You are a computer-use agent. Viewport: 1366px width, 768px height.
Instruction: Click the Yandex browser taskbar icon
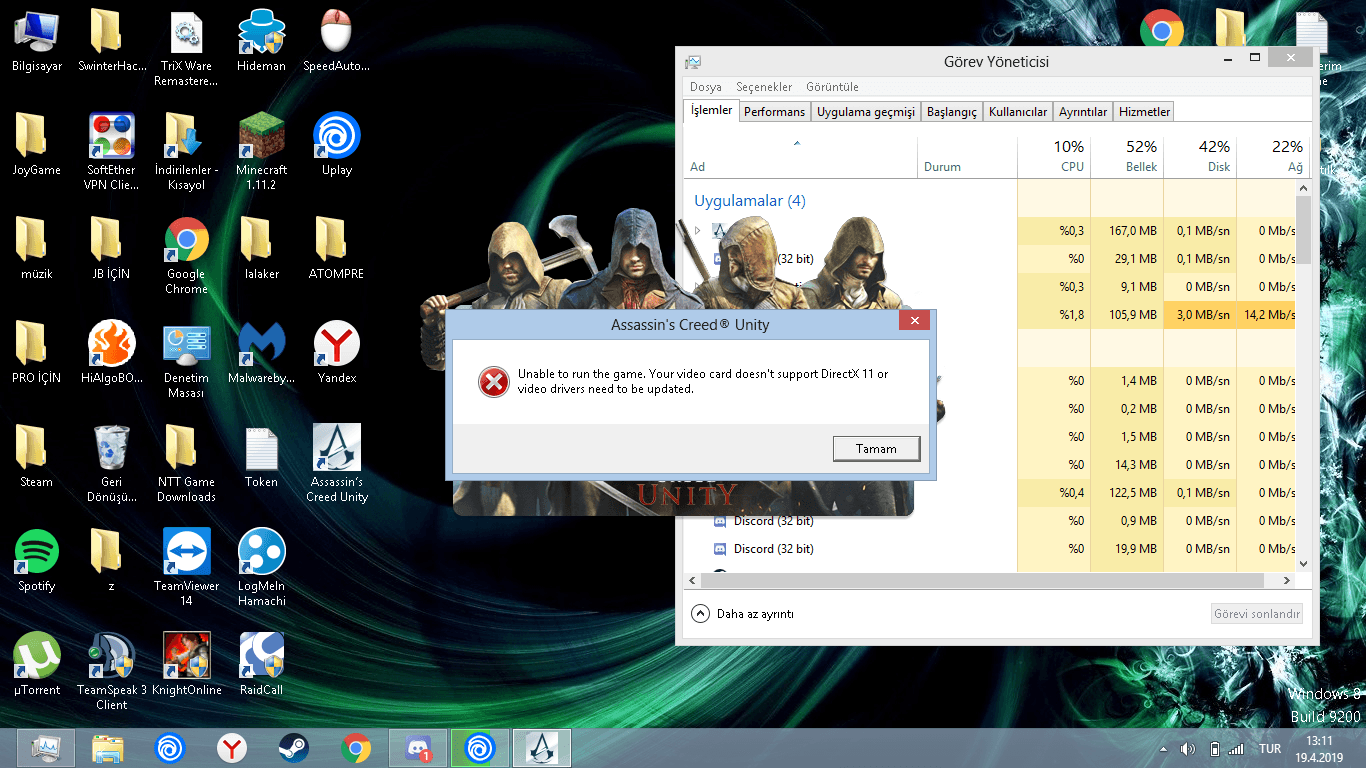pos(232,748)
